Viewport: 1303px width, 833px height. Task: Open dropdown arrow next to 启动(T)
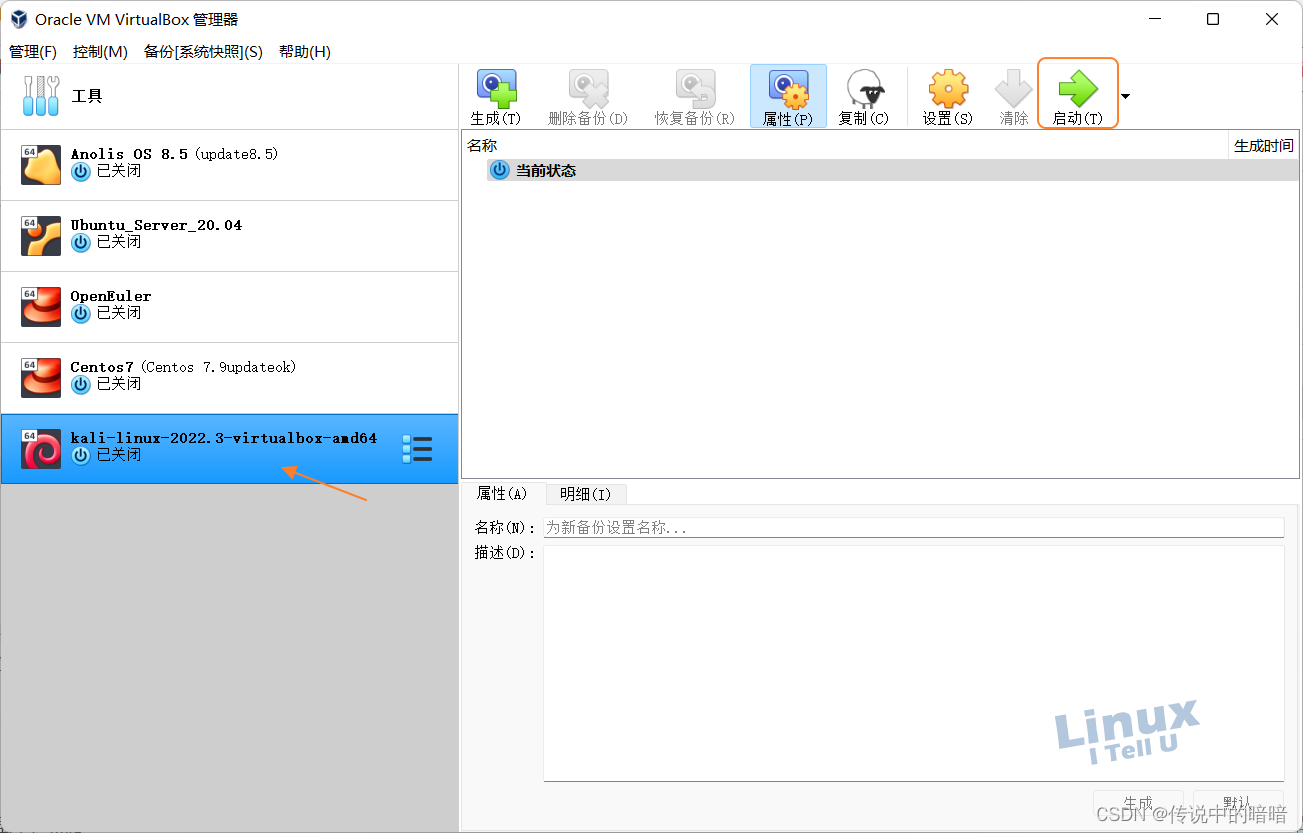coord(1125,96)
